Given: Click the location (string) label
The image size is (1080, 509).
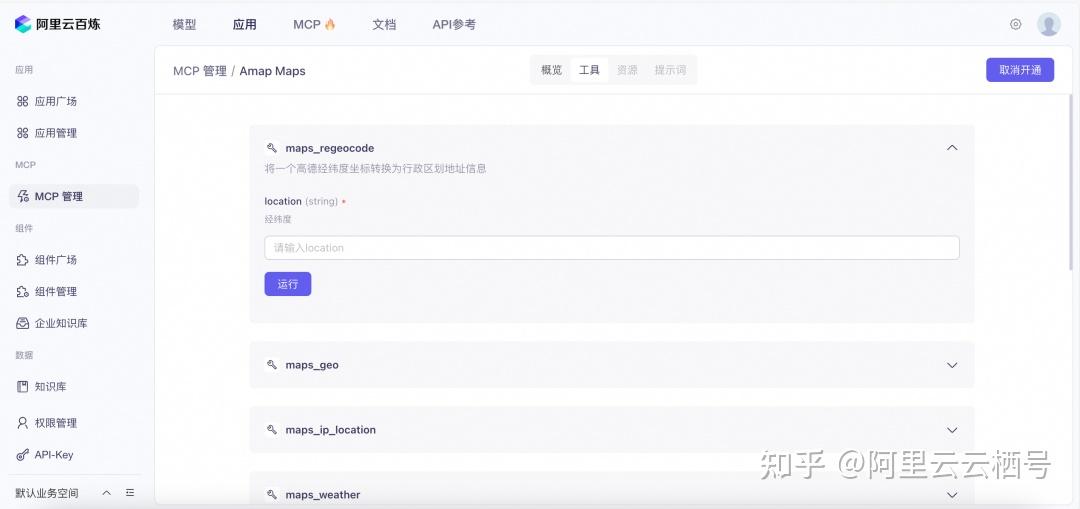Looking at the screenshot, I should [x=301, y=201].
